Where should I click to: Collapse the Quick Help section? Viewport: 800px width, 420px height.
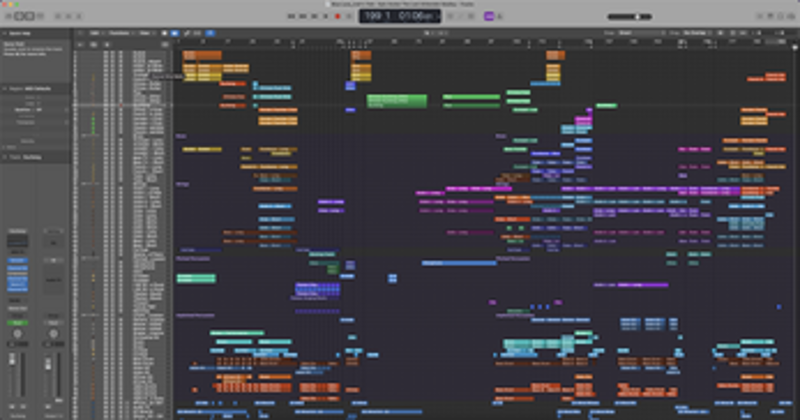[x=5, y=33]
